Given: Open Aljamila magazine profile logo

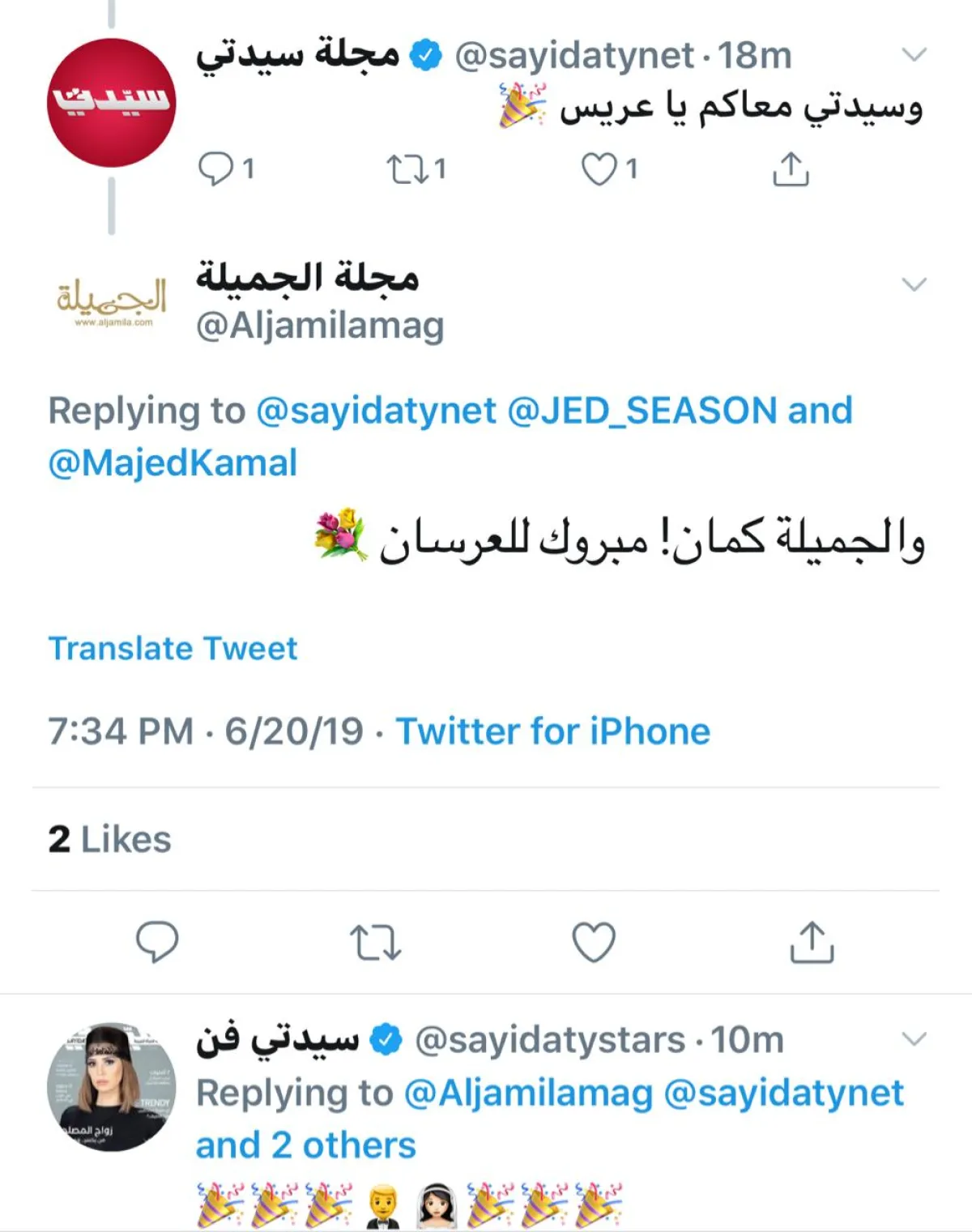Looking at the screenshot, I should [111, 302].
